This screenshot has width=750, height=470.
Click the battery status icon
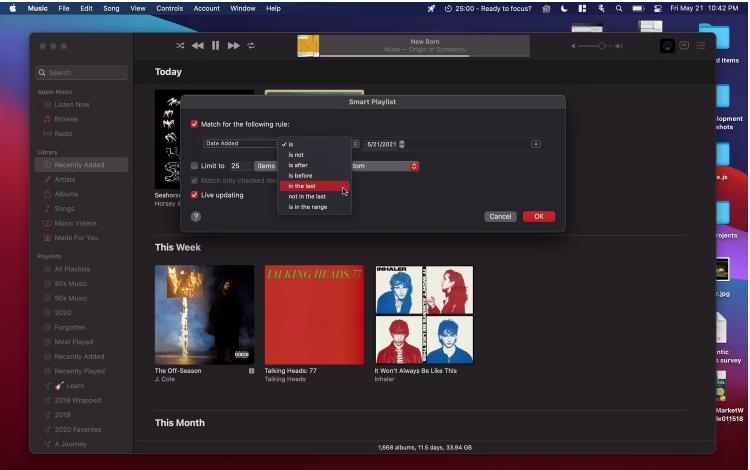click(638, 8)
